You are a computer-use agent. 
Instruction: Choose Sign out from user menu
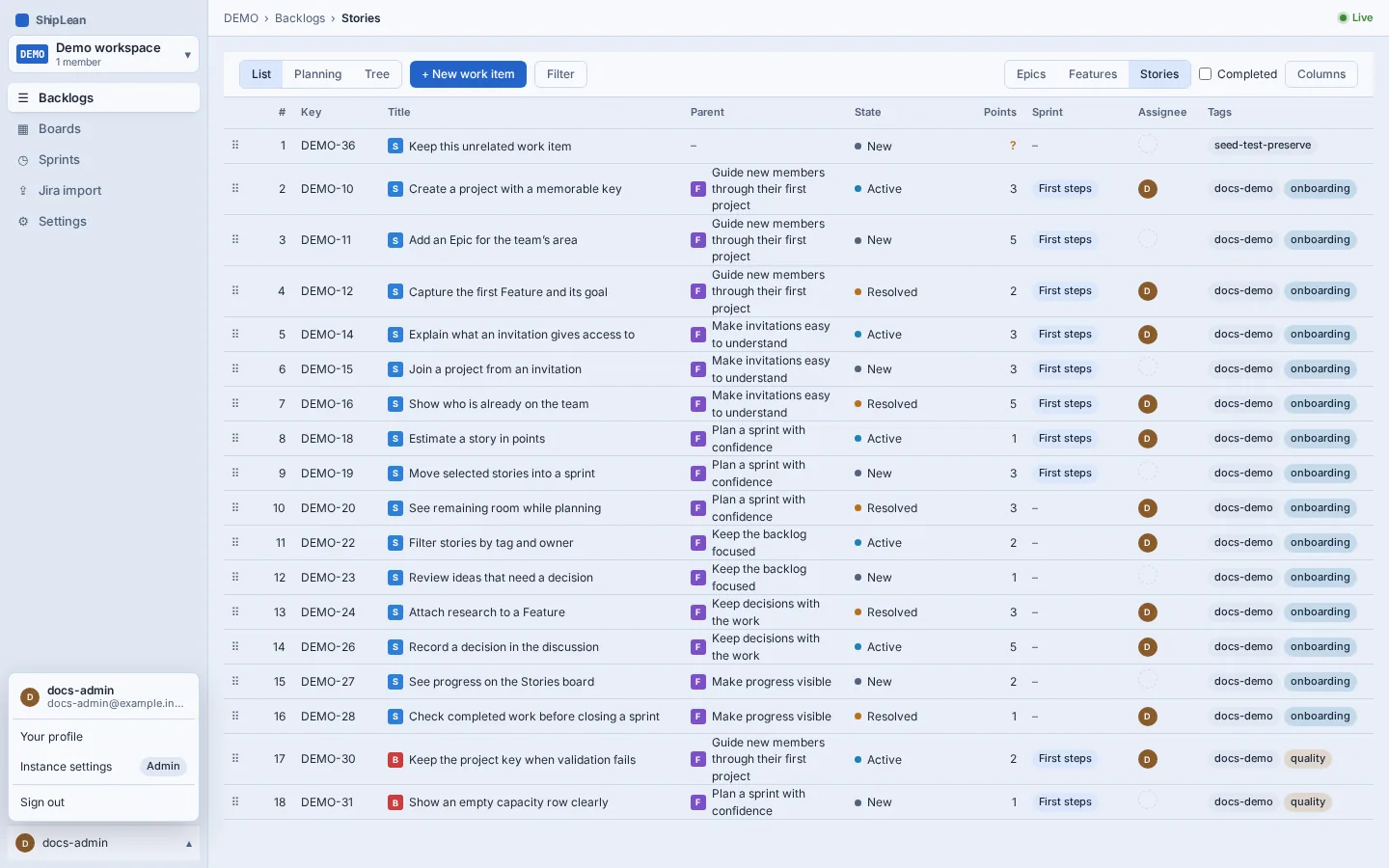[42, 802]
